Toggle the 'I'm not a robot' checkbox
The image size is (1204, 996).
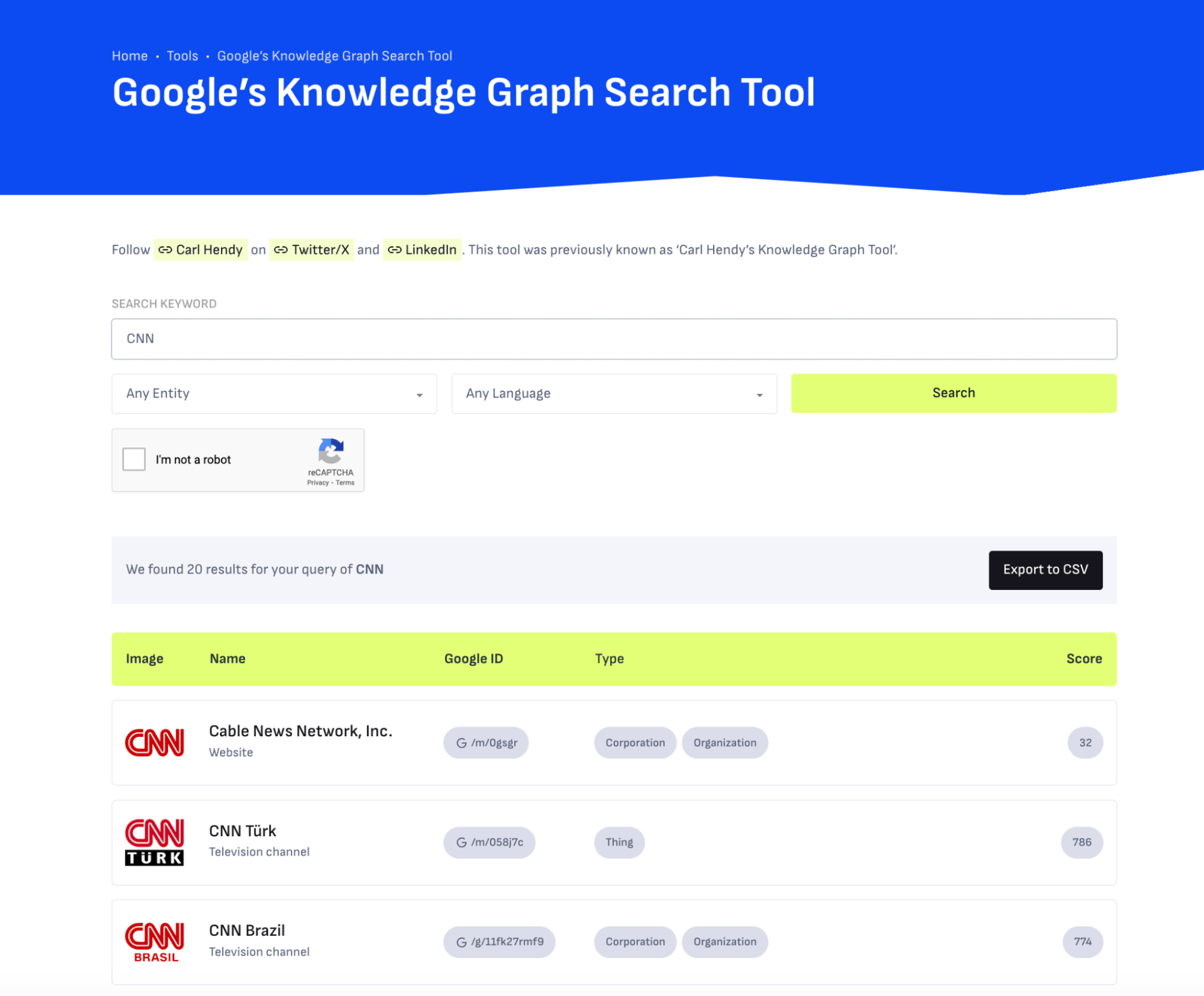[x=134, y=460]
